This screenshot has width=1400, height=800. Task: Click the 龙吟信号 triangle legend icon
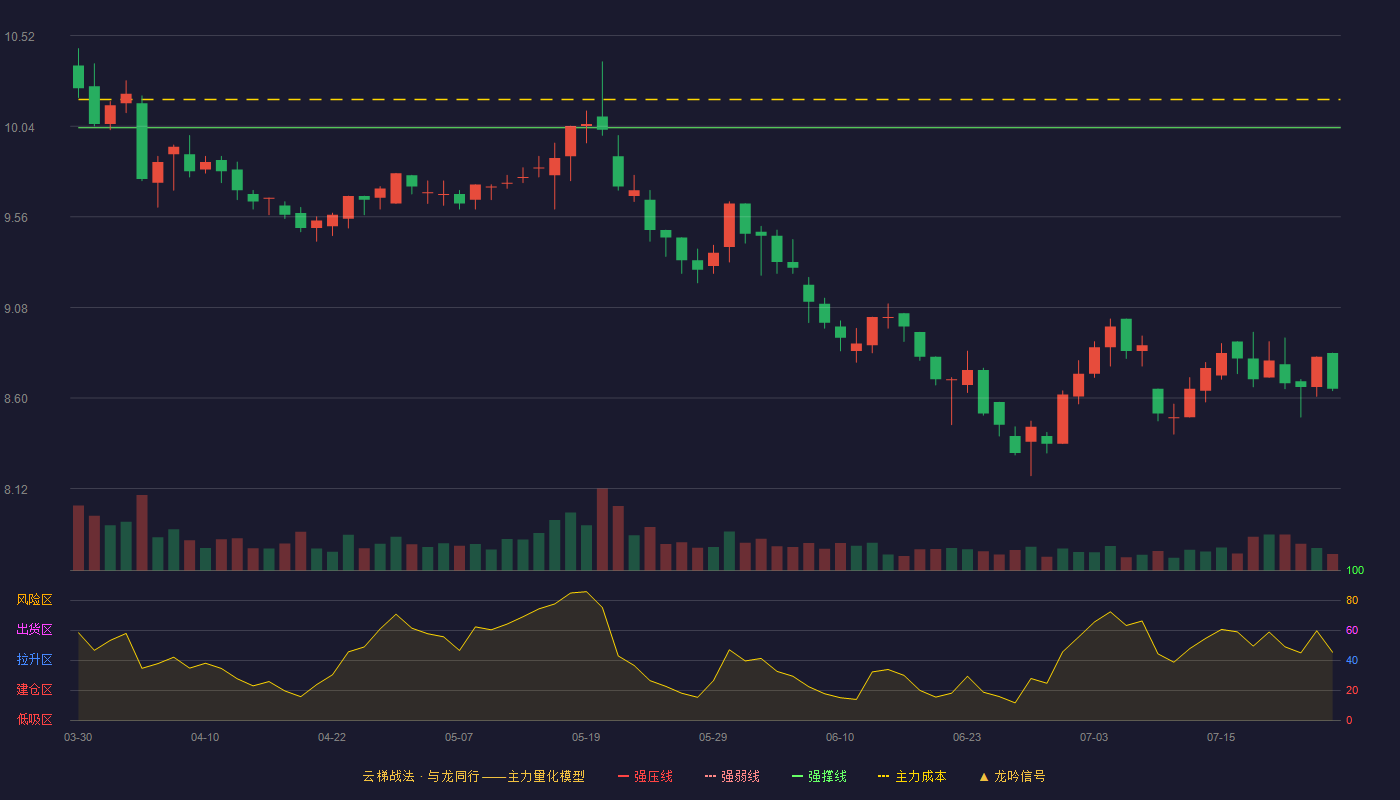(984, 776)
